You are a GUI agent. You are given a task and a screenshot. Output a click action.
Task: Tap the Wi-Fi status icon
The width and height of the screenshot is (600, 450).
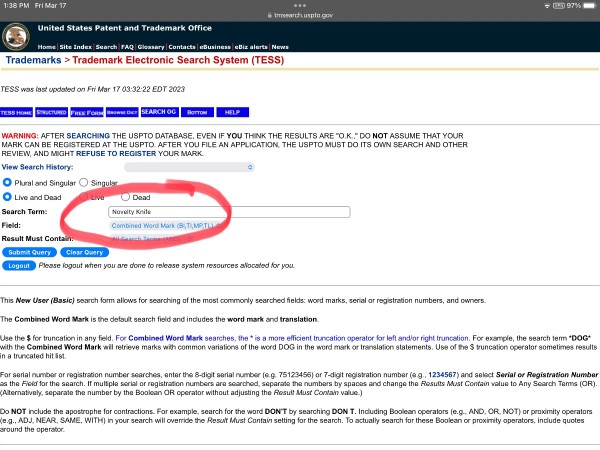click(547, 6)
